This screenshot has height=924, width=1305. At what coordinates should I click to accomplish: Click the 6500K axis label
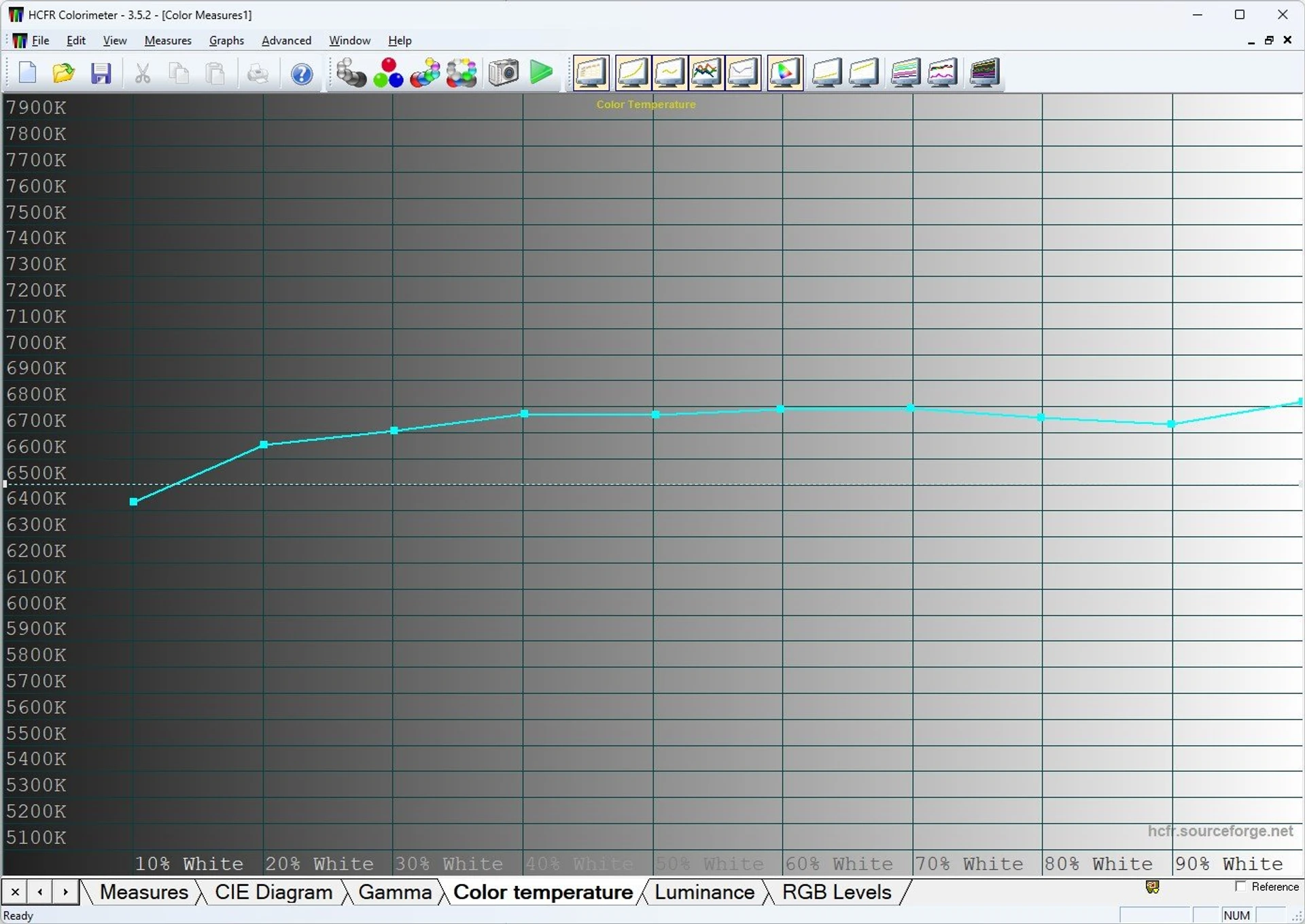pyautogui.click(x=37, y=473)
